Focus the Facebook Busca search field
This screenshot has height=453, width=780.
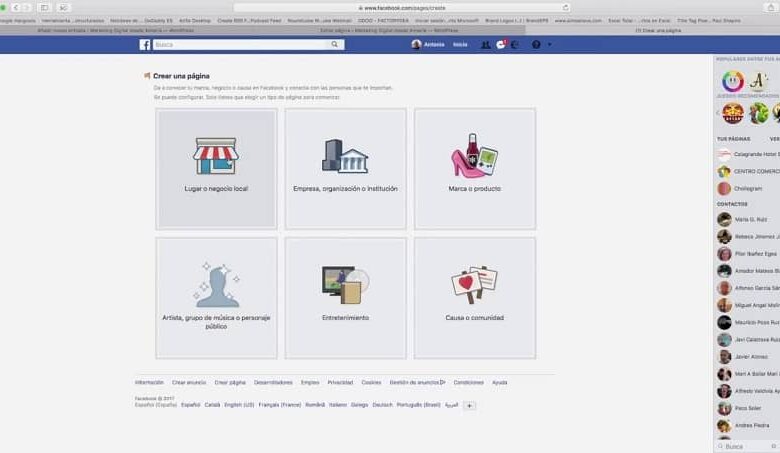[240, 44]
